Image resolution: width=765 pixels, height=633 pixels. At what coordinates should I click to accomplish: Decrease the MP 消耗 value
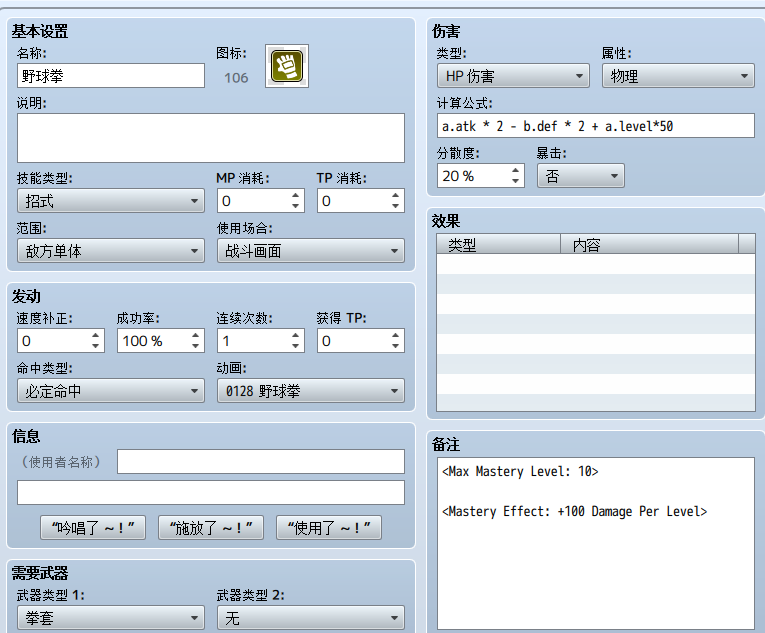[x=295, y=206]
